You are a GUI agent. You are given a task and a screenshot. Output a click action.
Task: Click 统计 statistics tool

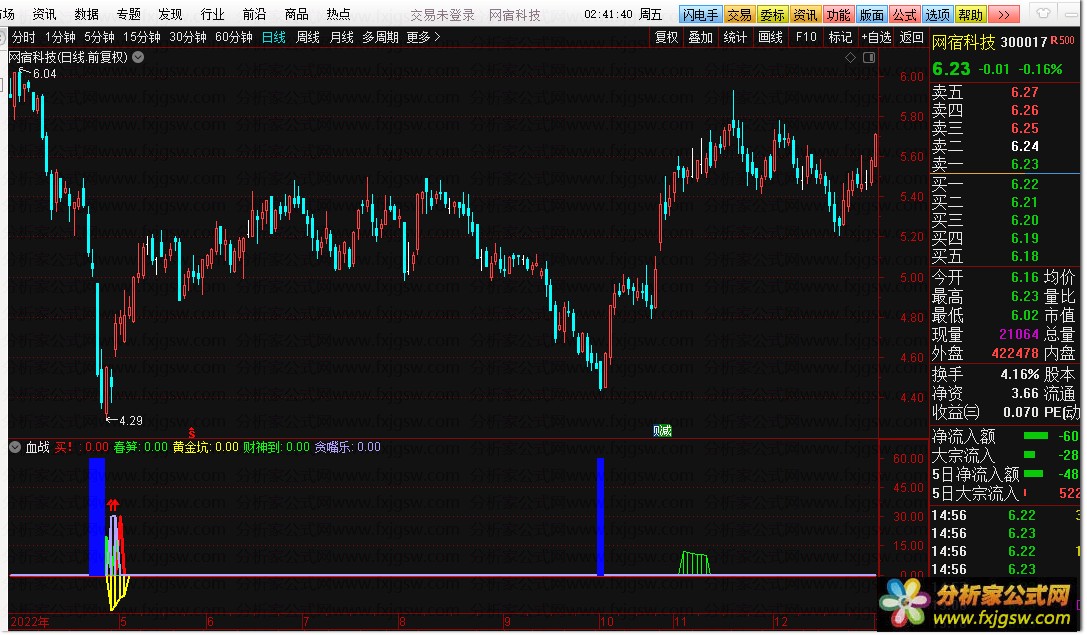click(x=735, y=37)
